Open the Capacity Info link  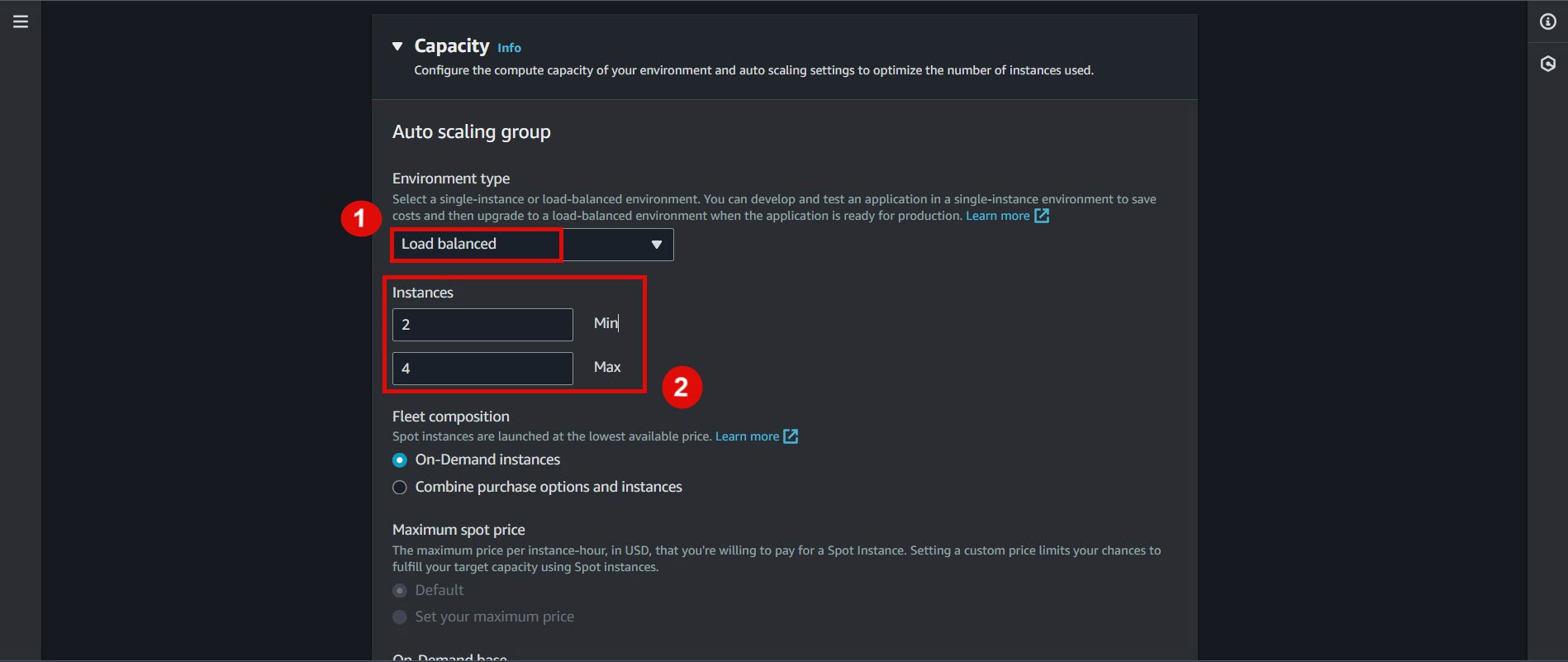tap(509, 48)
